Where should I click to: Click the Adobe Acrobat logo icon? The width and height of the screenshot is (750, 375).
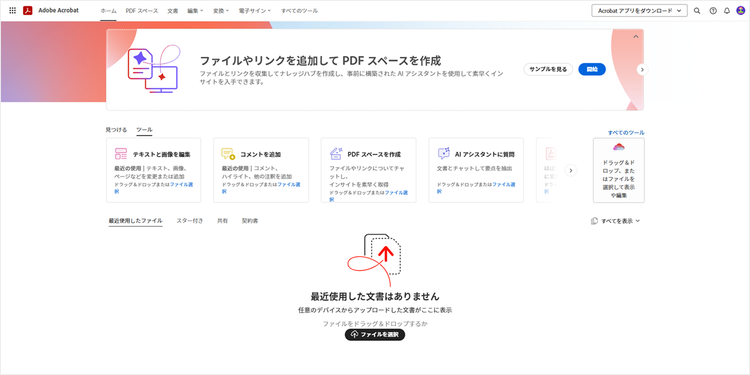27,11
